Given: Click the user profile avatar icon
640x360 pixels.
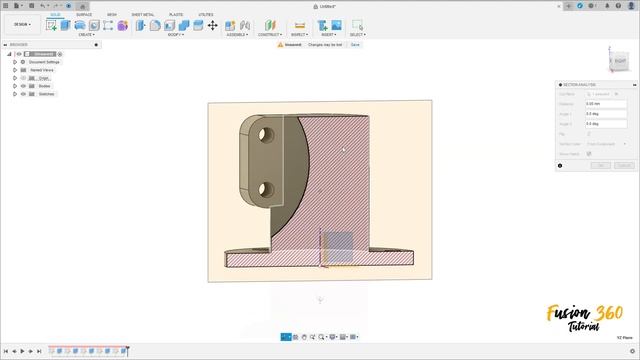Looking at the screenshot, I should (631, 6).
